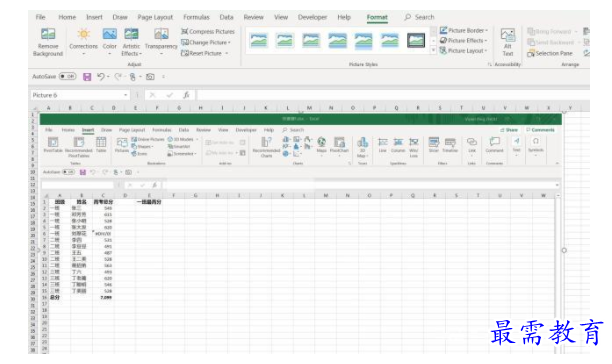Click the Insert Function fx icon
The height and width of the screenshot is (364, 612).
(x=187, y=95)
